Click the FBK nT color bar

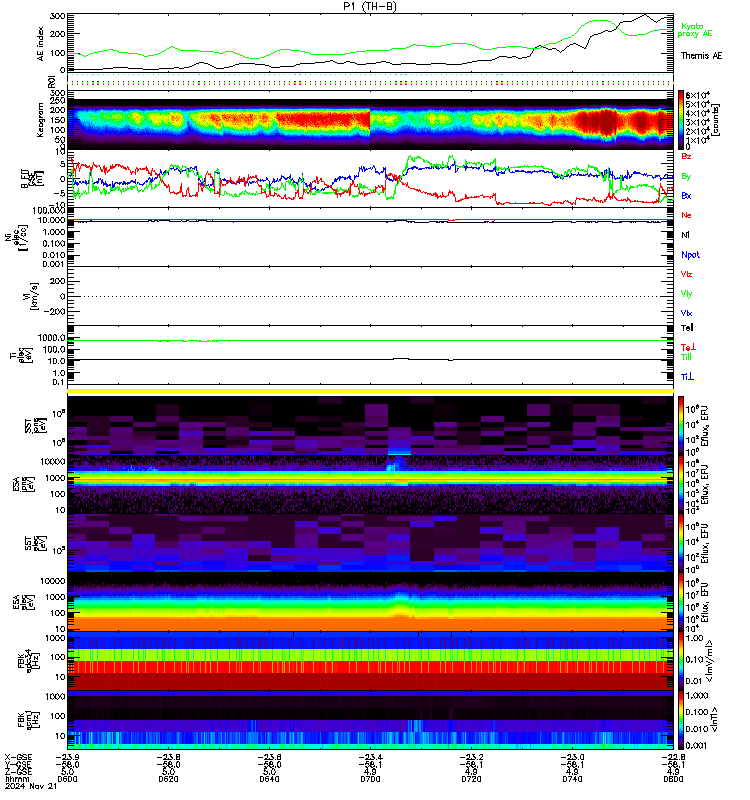point(681,720)
